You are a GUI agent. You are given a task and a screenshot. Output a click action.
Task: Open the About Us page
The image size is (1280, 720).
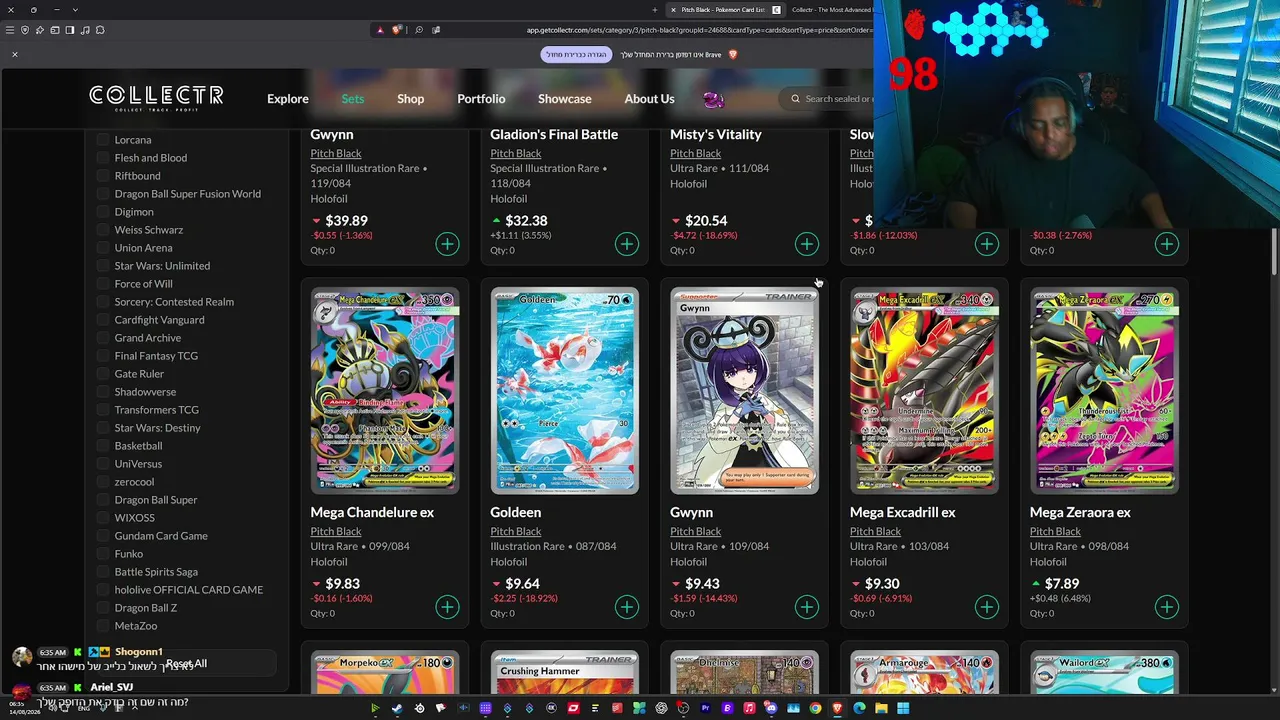pyautogui.click(x=650, y=99)
